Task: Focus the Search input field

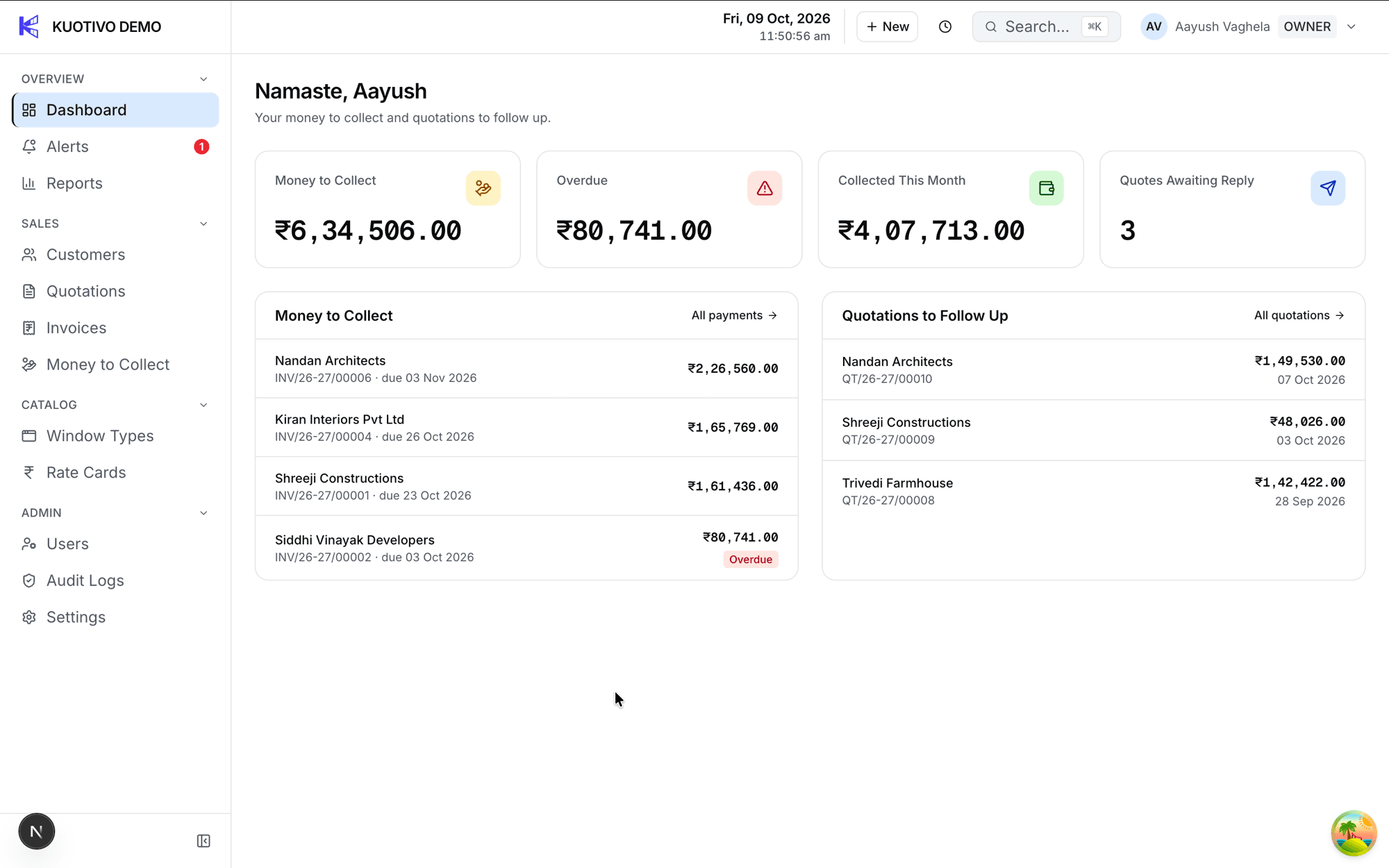Action: (x=1046, y=26)
